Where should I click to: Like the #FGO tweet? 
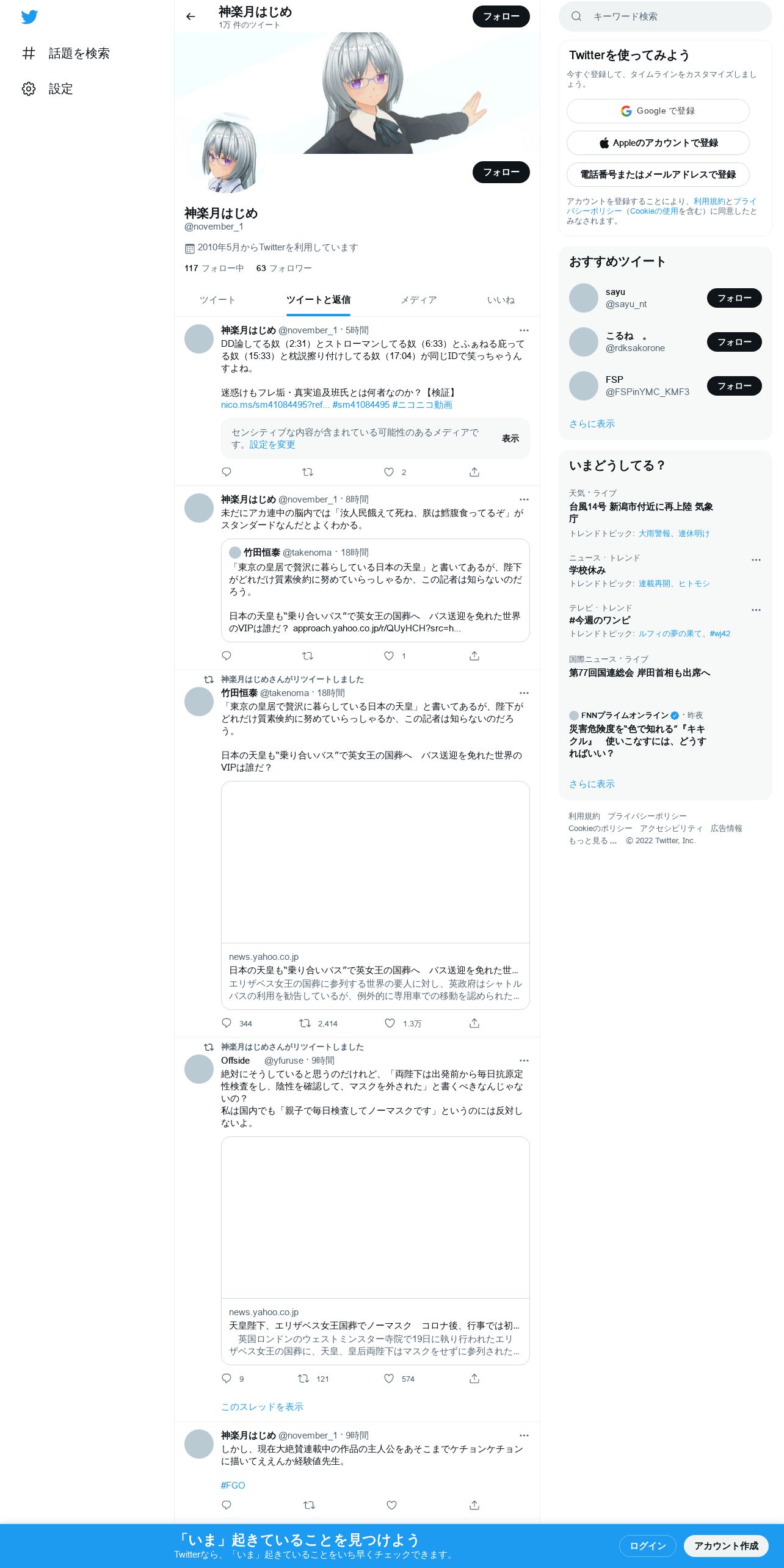point(392,1505)
